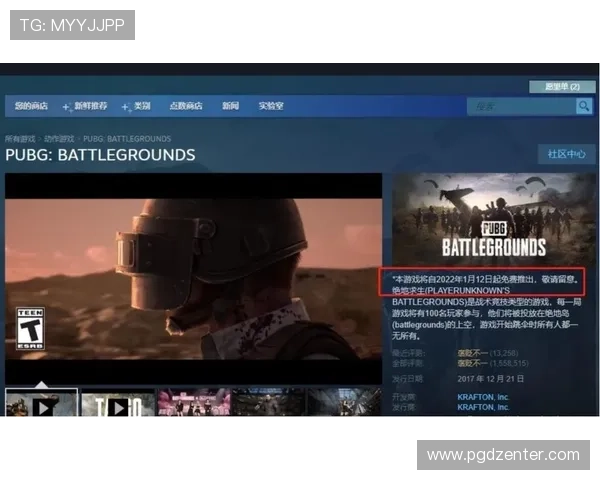
Task: Click release date 2017 年 12 月 21 日
Action: (491, 379)
